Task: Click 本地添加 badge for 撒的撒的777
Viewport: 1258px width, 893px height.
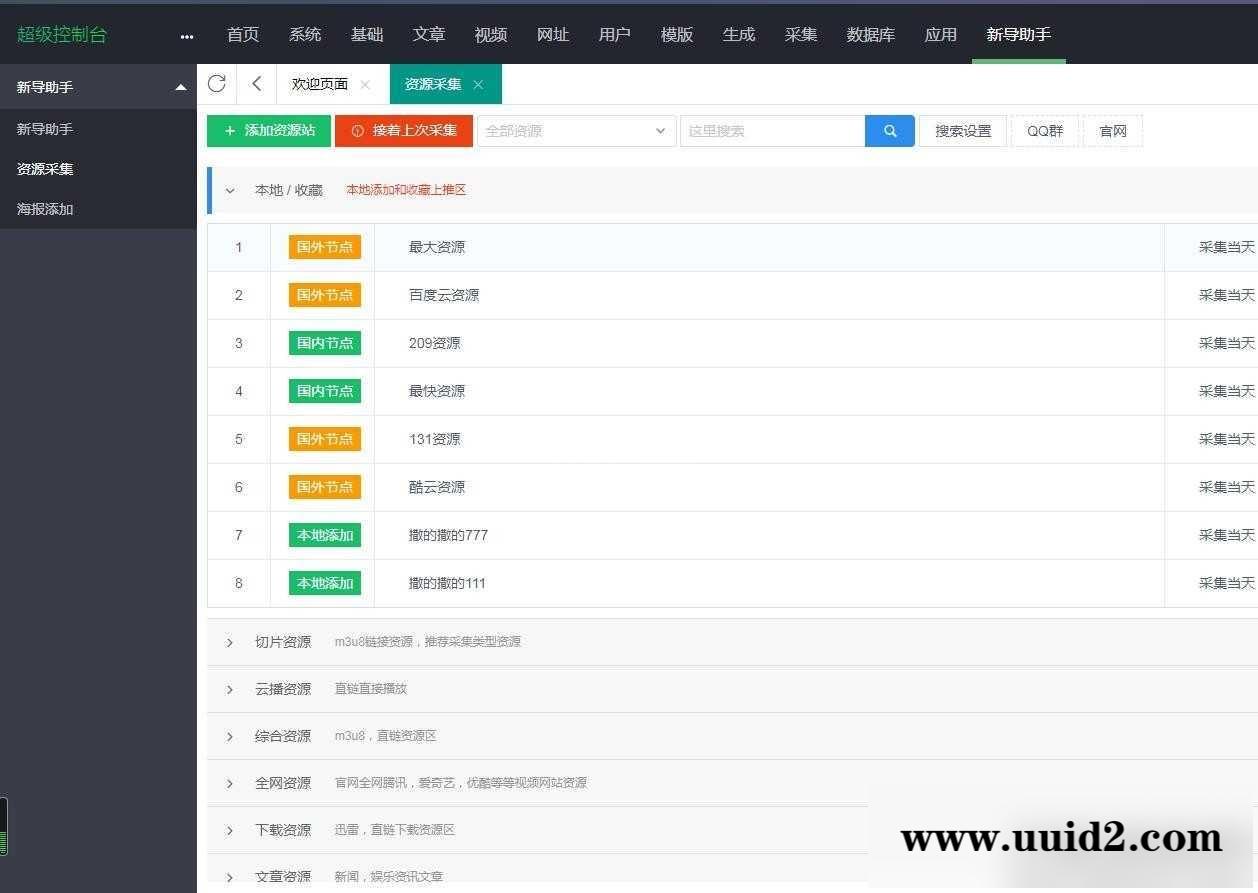Action: click(324, 535)
